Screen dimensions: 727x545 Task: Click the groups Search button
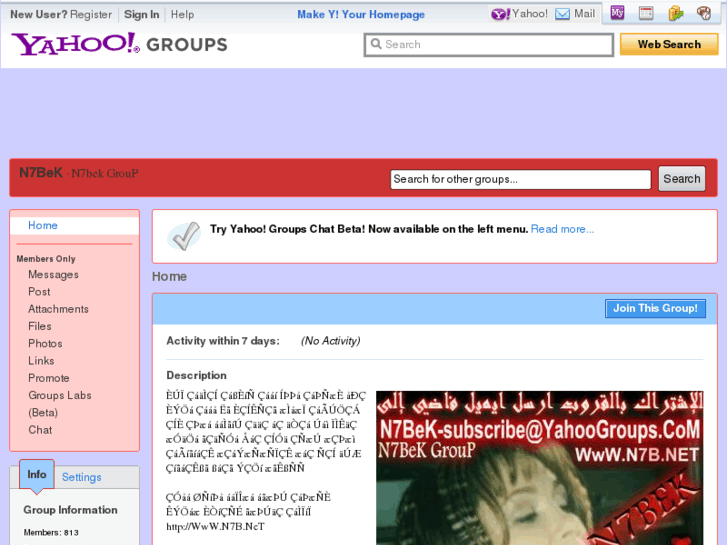click(682, 179)
